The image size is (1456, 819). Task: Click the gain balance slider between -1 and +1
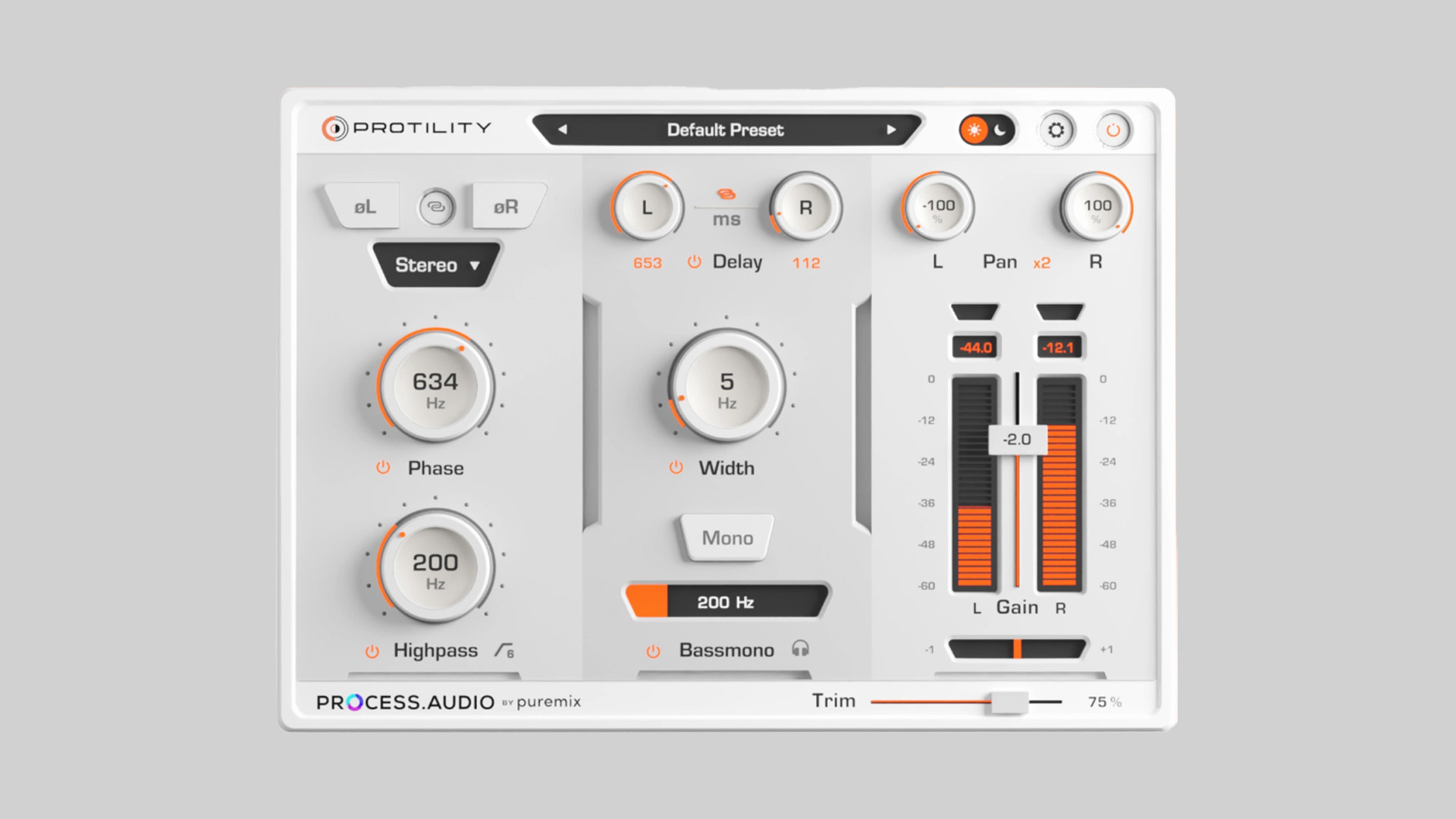coord(1017,649)
